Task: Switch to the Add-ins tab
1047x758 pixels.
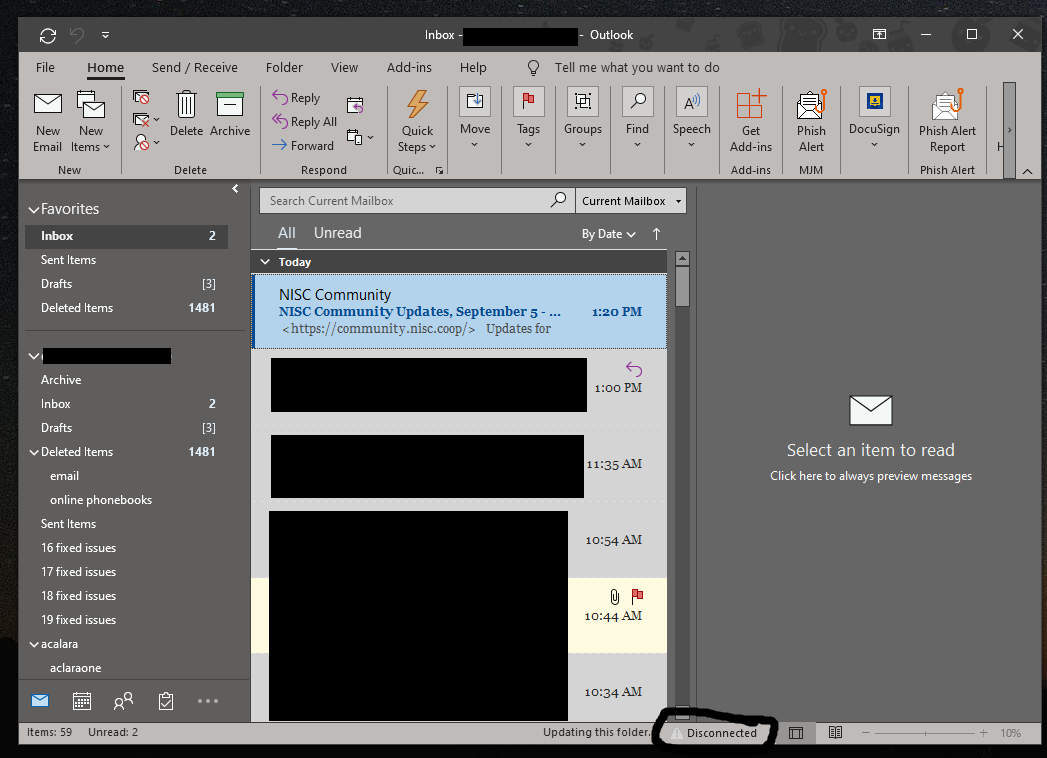Action: point(409,67)
